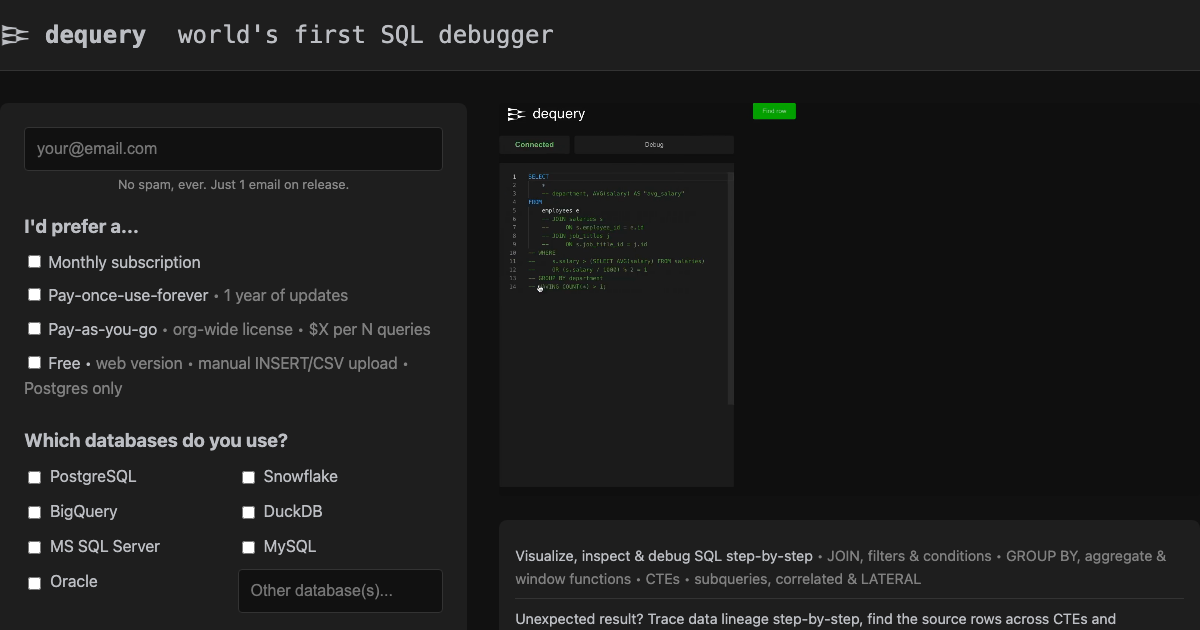Click the Other database(s) text field

point(340,591)
